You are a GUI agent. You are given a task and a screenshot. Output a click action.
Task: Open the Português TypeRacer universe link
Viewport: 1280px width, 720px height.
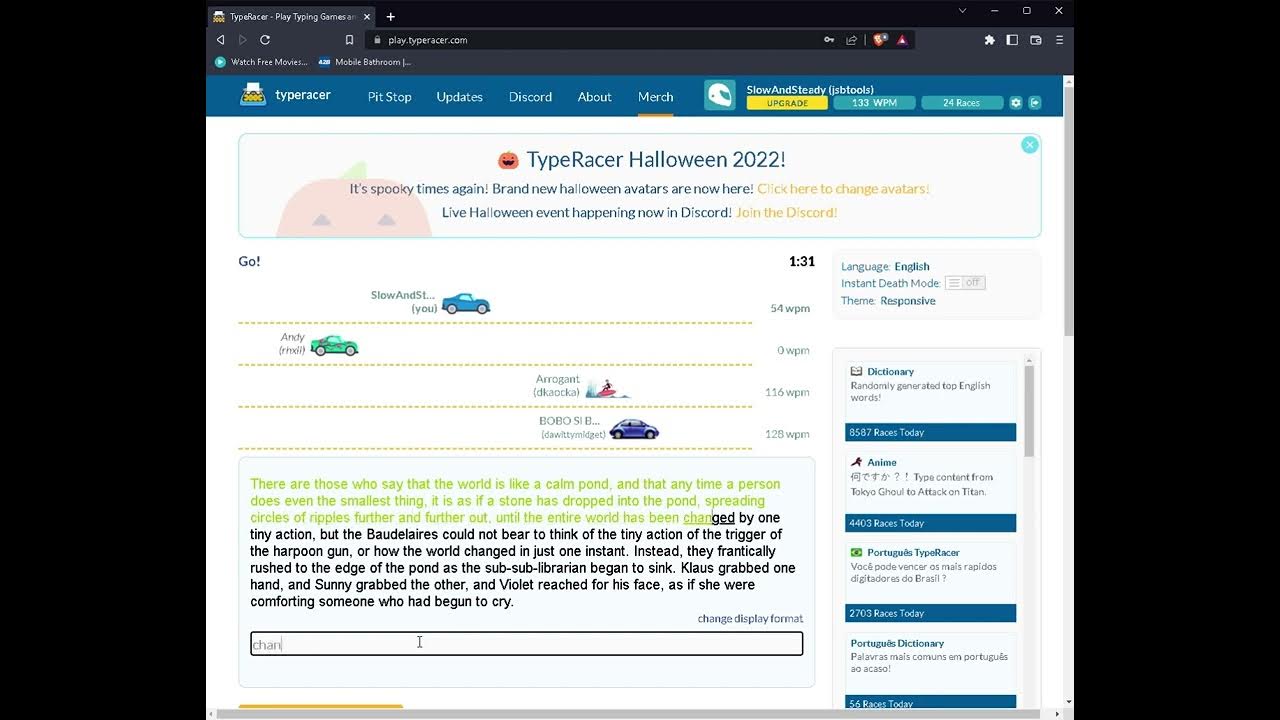click(913, 552)
